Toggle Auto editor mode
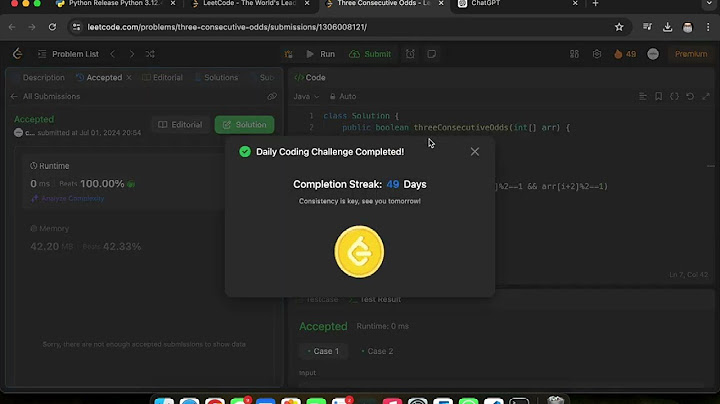The image size is (720, 404). click(343, 96)
